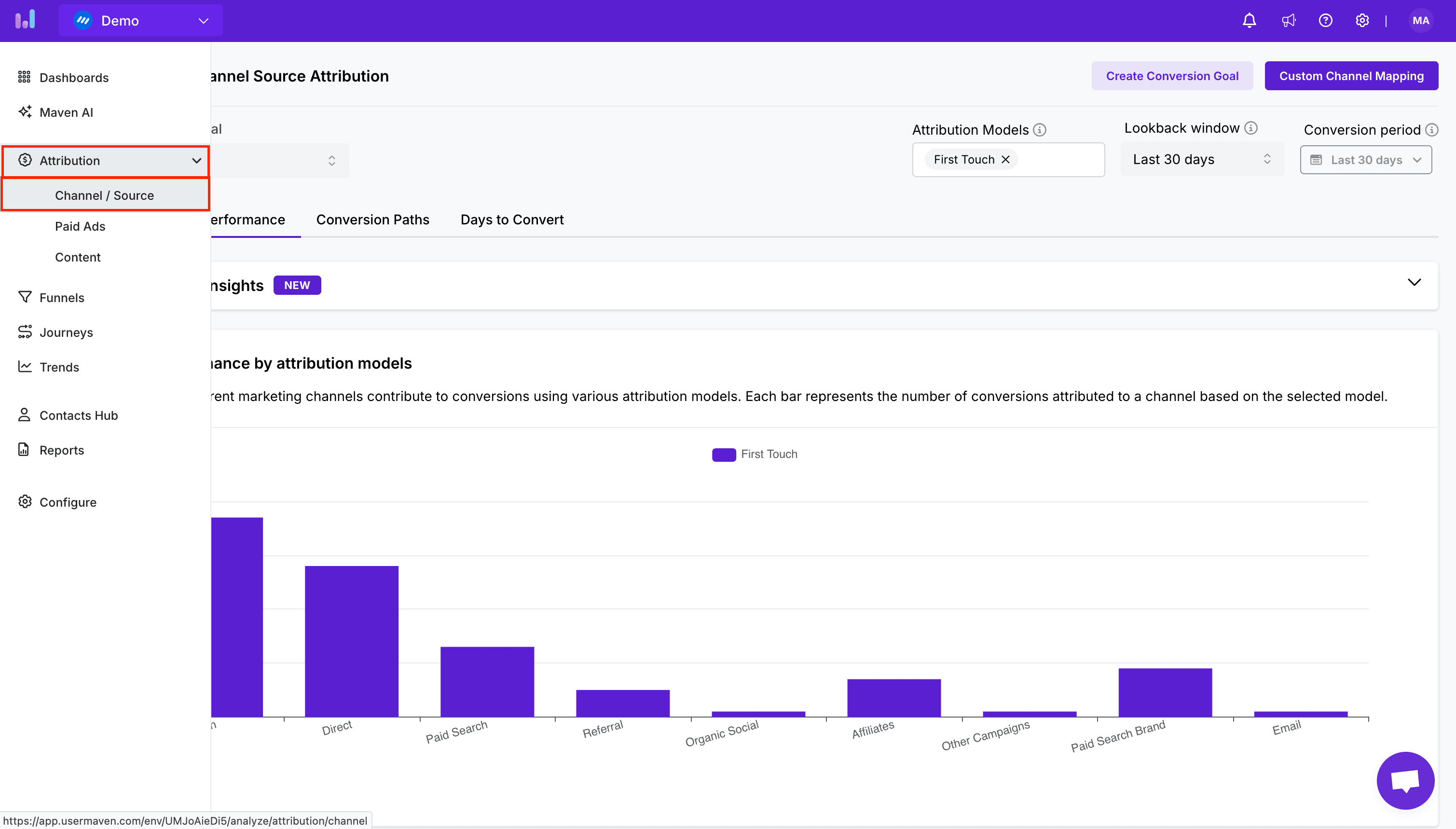Switch to the Conversion Paths tab
The image size is (1456, 829).
(372, 220)
